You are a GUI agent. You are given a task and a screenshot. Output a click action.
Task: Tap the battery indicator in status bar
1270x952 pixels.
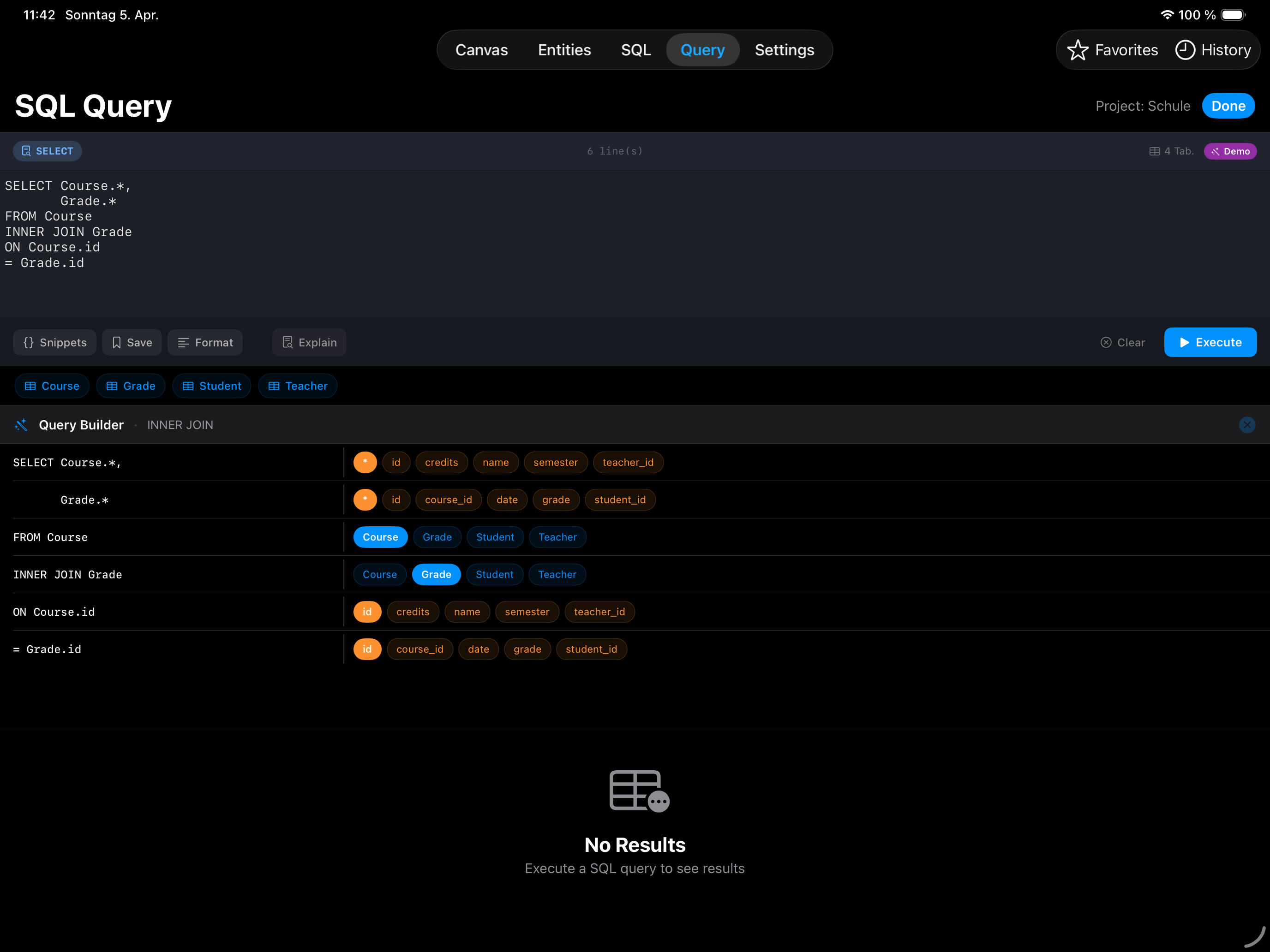coord(1233,15)
